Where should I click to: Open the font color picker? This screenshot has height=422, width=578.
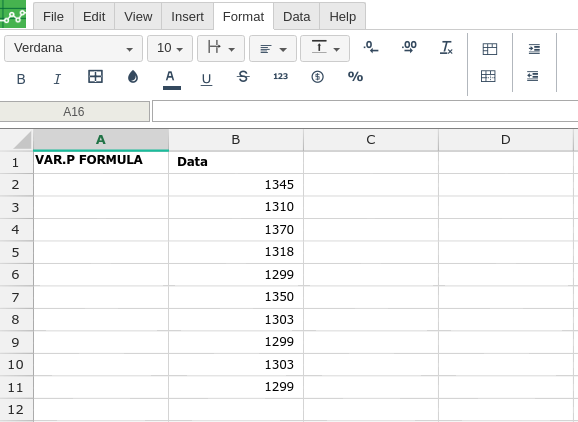point(171,79)
